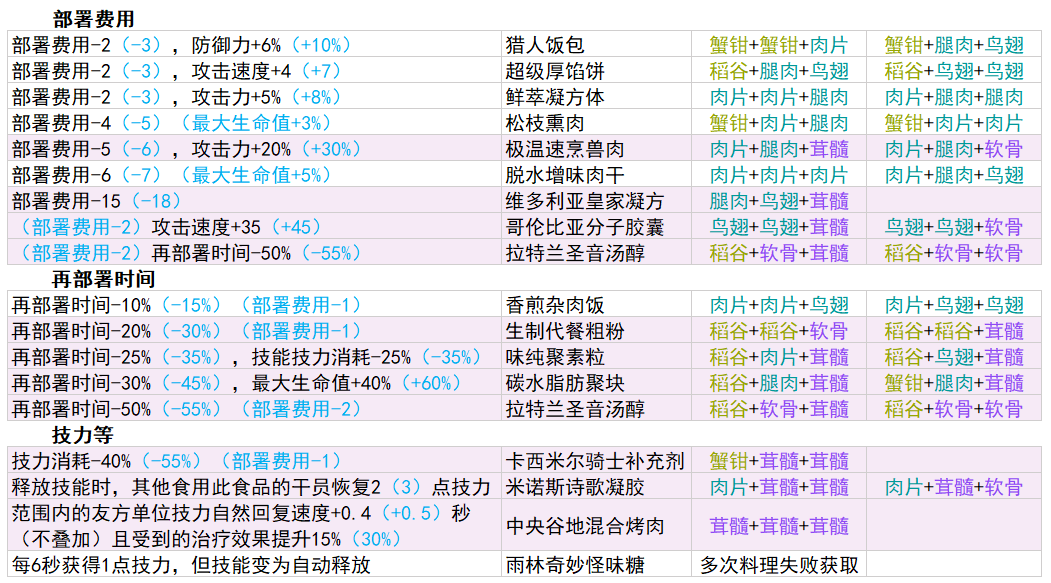Click the 稻谷+稻谷+软骨 recipe
This screenshot has width=1051, height=583.
tap(779, 331)
